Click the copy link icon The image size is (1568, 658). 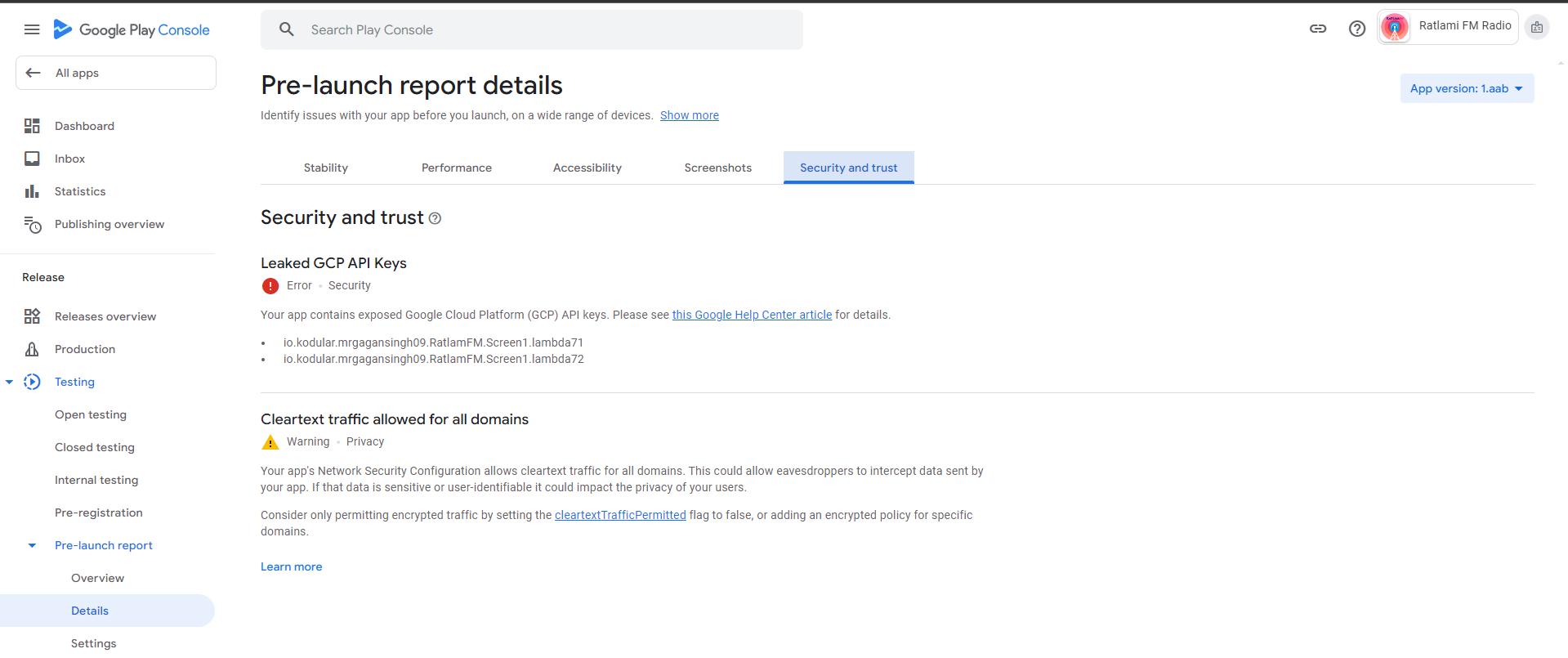point(1317,29)
